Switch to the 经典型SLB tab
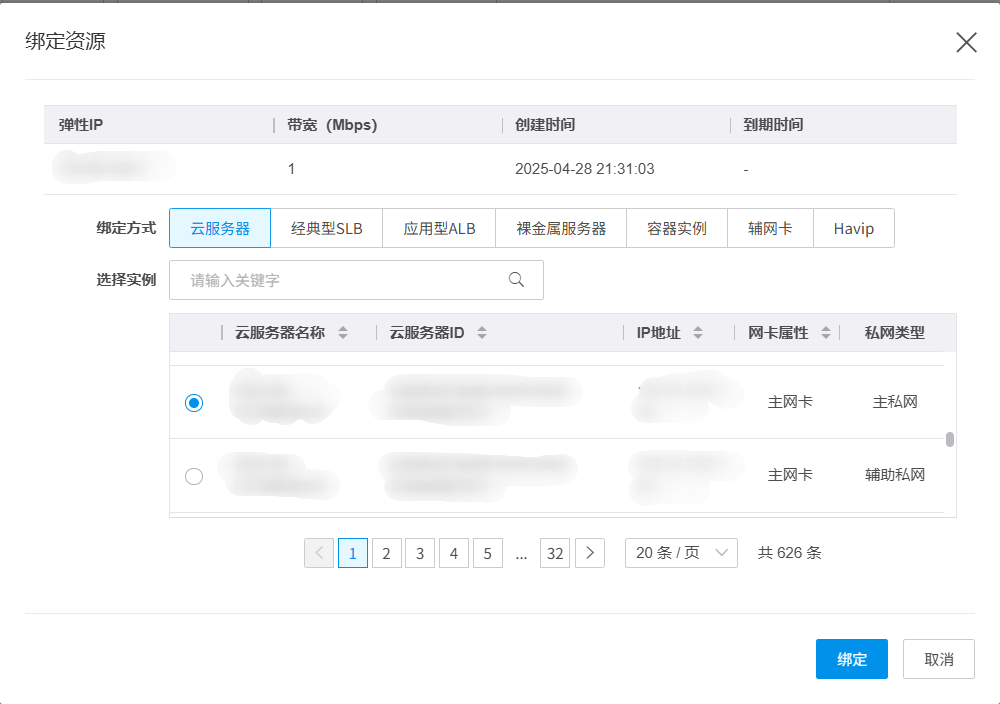Screen dimensions: 1000x704 [327, 228]
